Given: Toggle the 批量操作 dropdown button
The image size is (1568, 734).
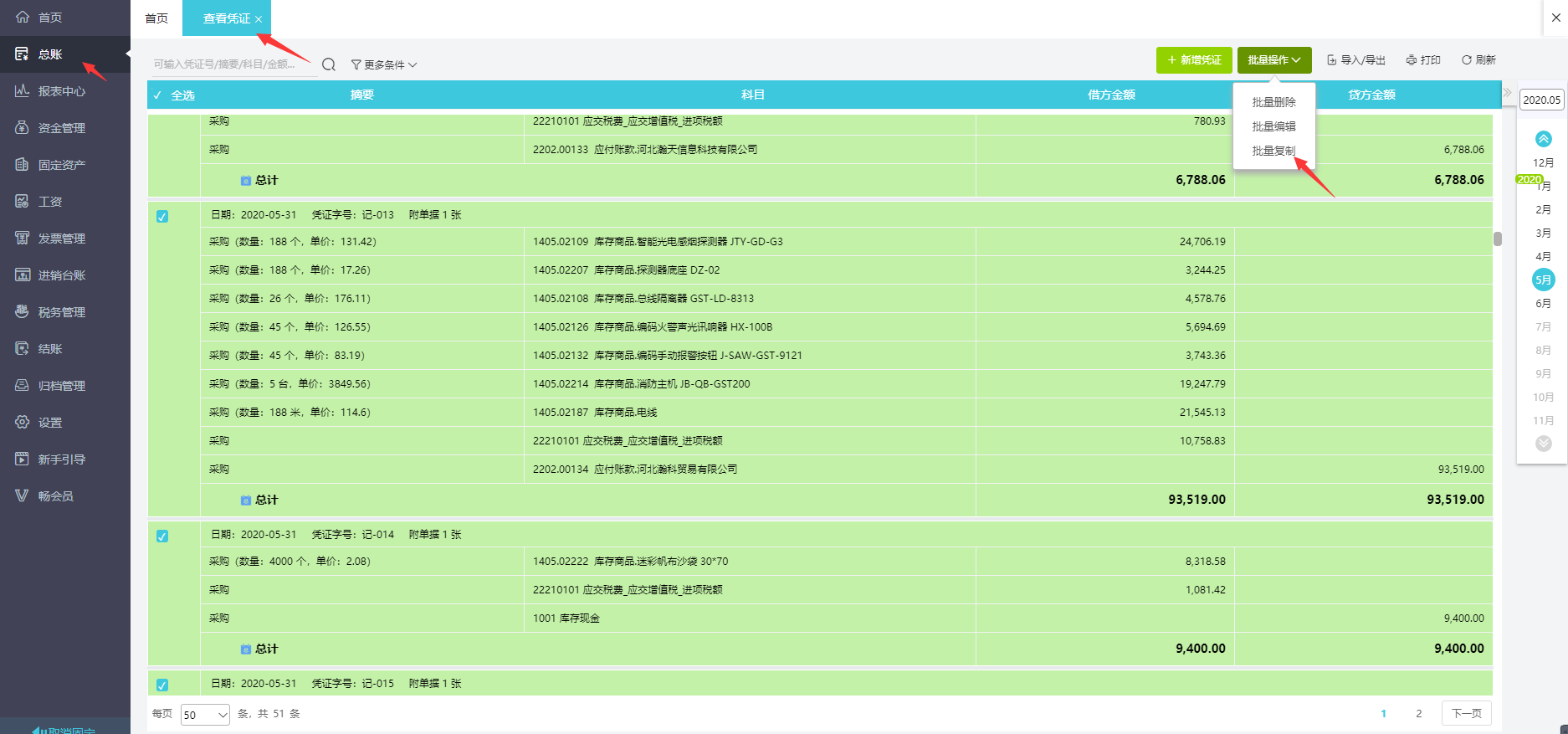Looking at the screenshot, I should click(1274, 60).
